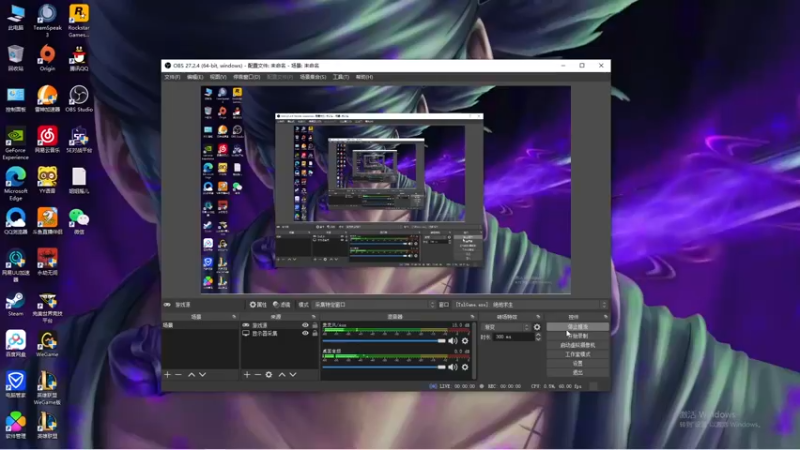Toggle visibility eye for display capture source
This screenshot has height=450, width=800.
305,333
